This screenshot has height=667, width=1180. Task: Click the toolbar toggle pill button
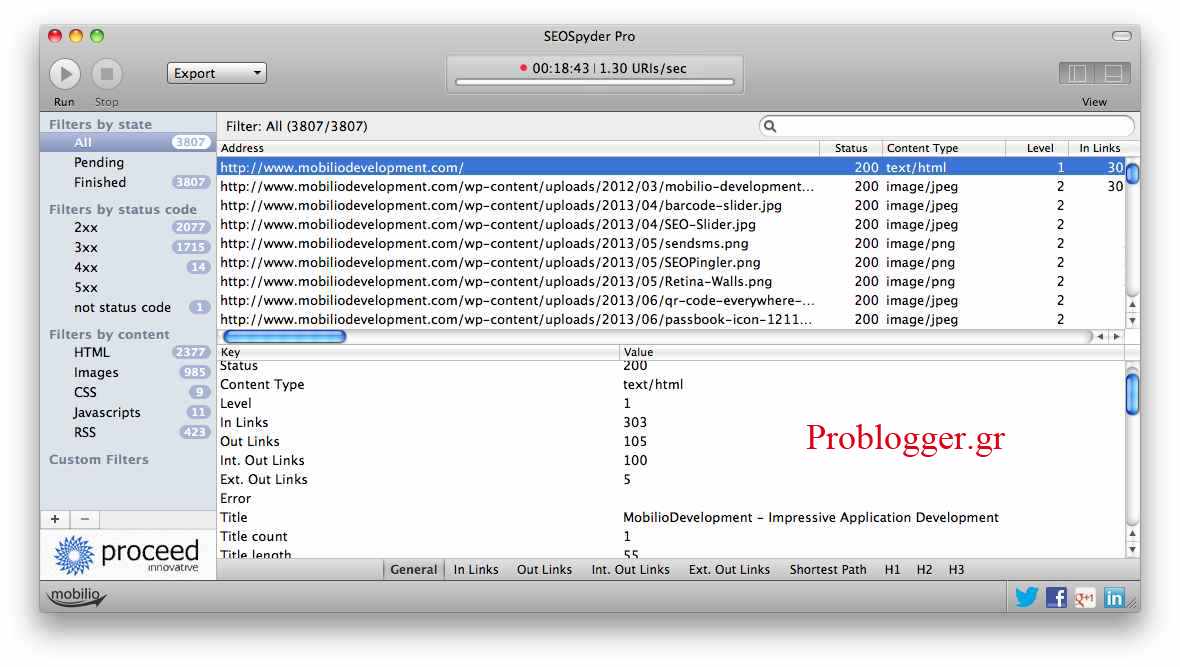[x=1121, y=35]
